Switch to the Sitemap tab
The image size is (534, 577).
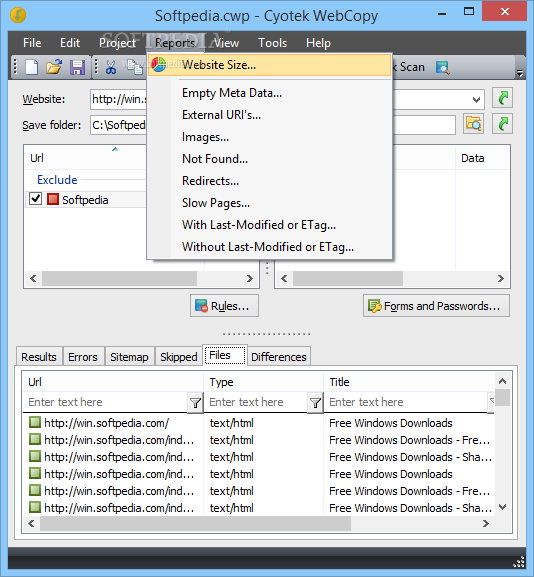coord(130,357)
